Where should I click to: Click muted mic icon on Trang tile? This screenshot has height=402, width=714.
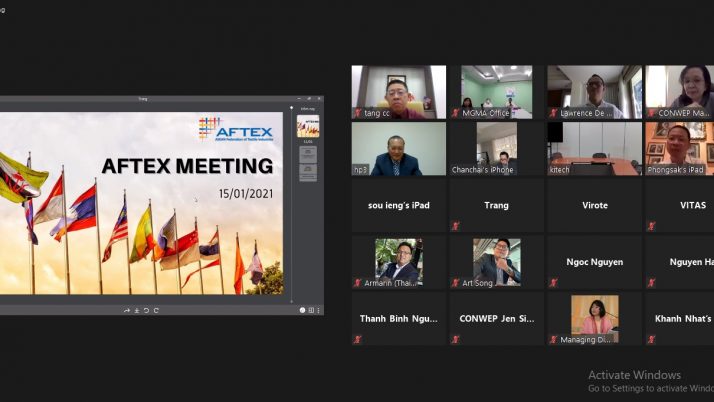click(x=455, y=226)
